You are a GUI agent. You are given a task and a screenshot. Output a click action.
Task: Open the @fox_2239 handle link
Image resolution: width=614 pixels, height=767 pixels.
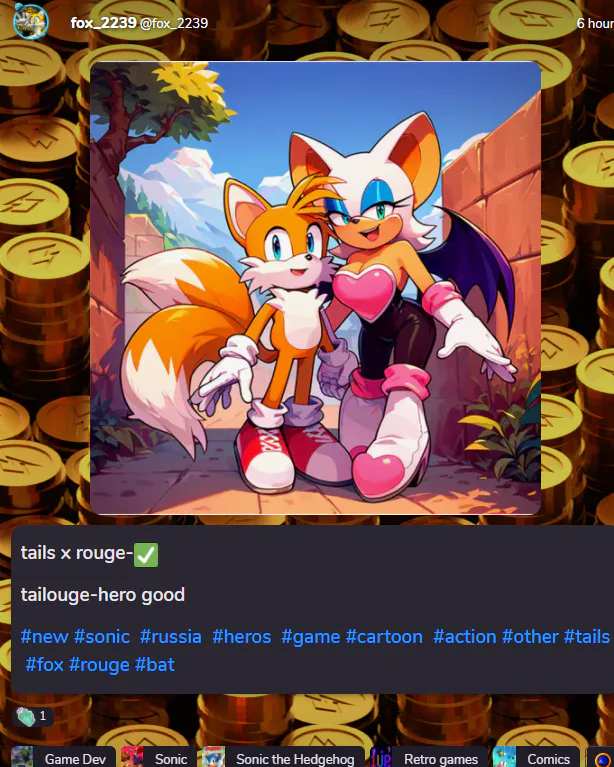174,23
